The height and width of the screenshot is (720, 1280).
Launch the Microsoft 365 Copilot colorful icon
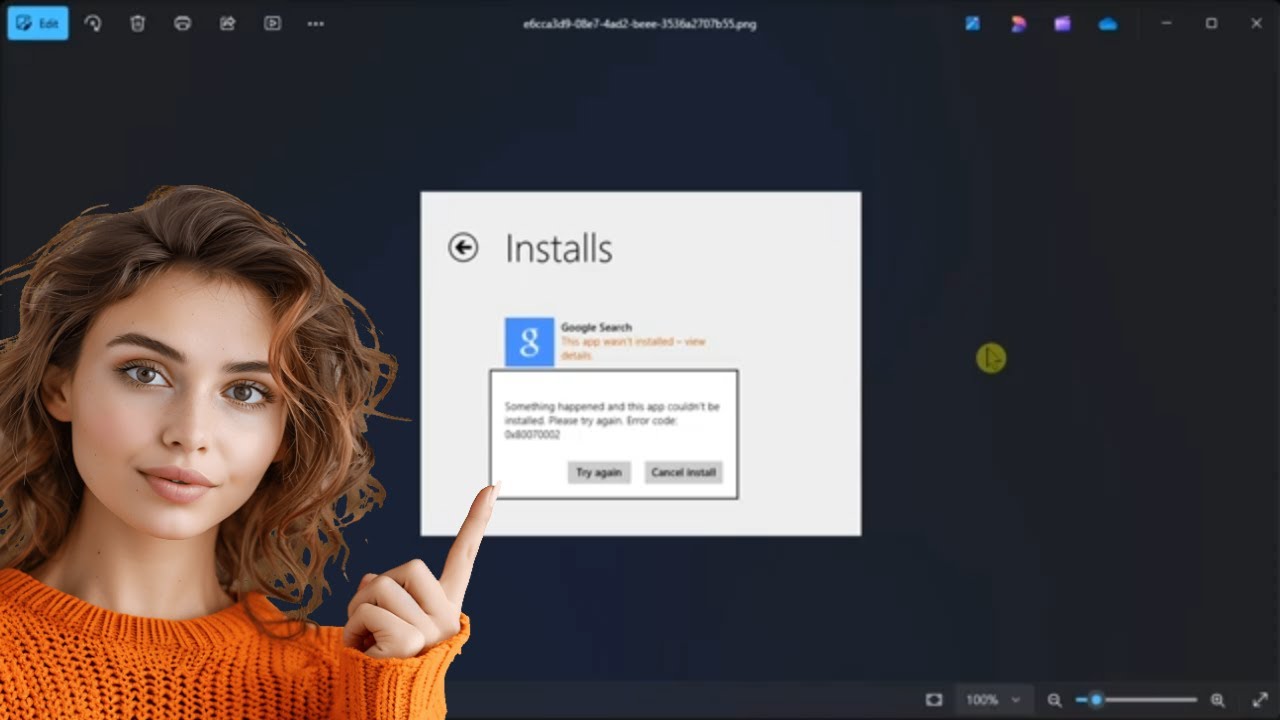(x=1018, y=23)
